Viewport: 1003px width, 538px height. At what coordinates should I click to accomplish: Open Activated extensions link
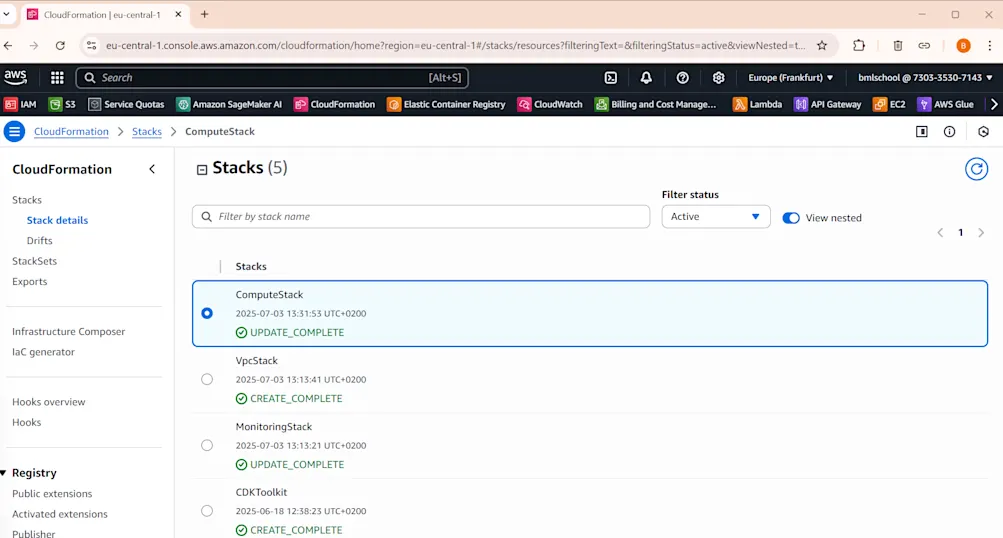59,514
